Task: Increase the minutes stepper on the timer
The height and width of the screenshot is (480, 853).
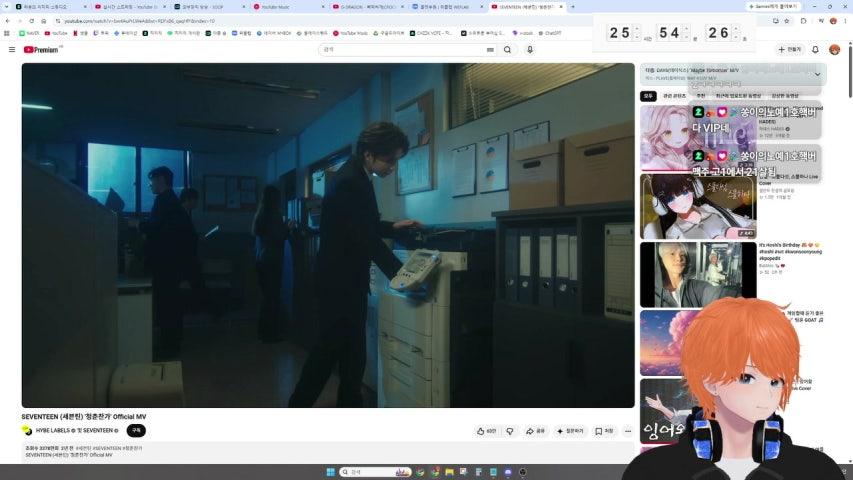Action: [687, 29]
